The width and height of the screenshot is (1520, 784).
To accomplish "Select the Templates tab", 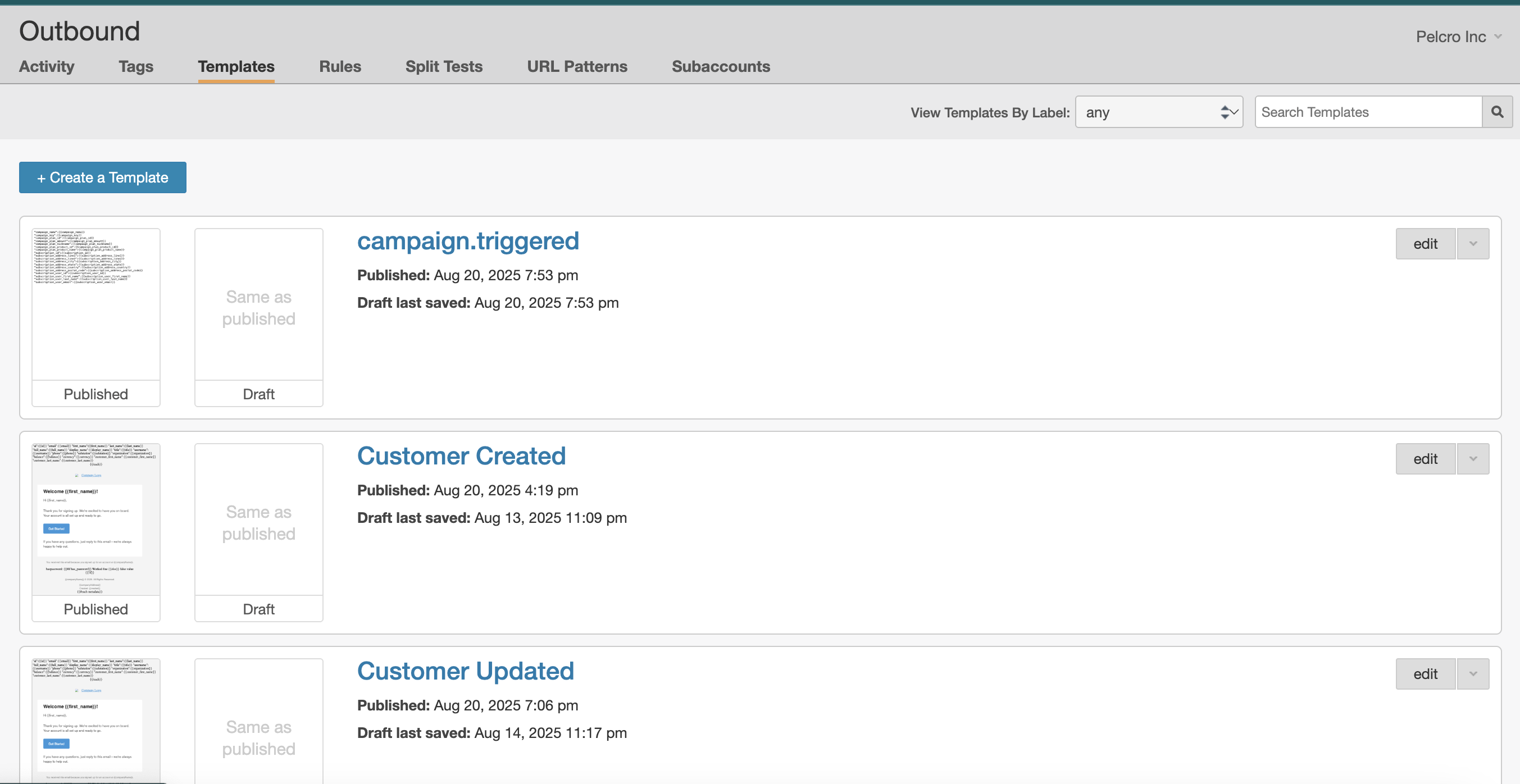I will click(x=236, y=67).
